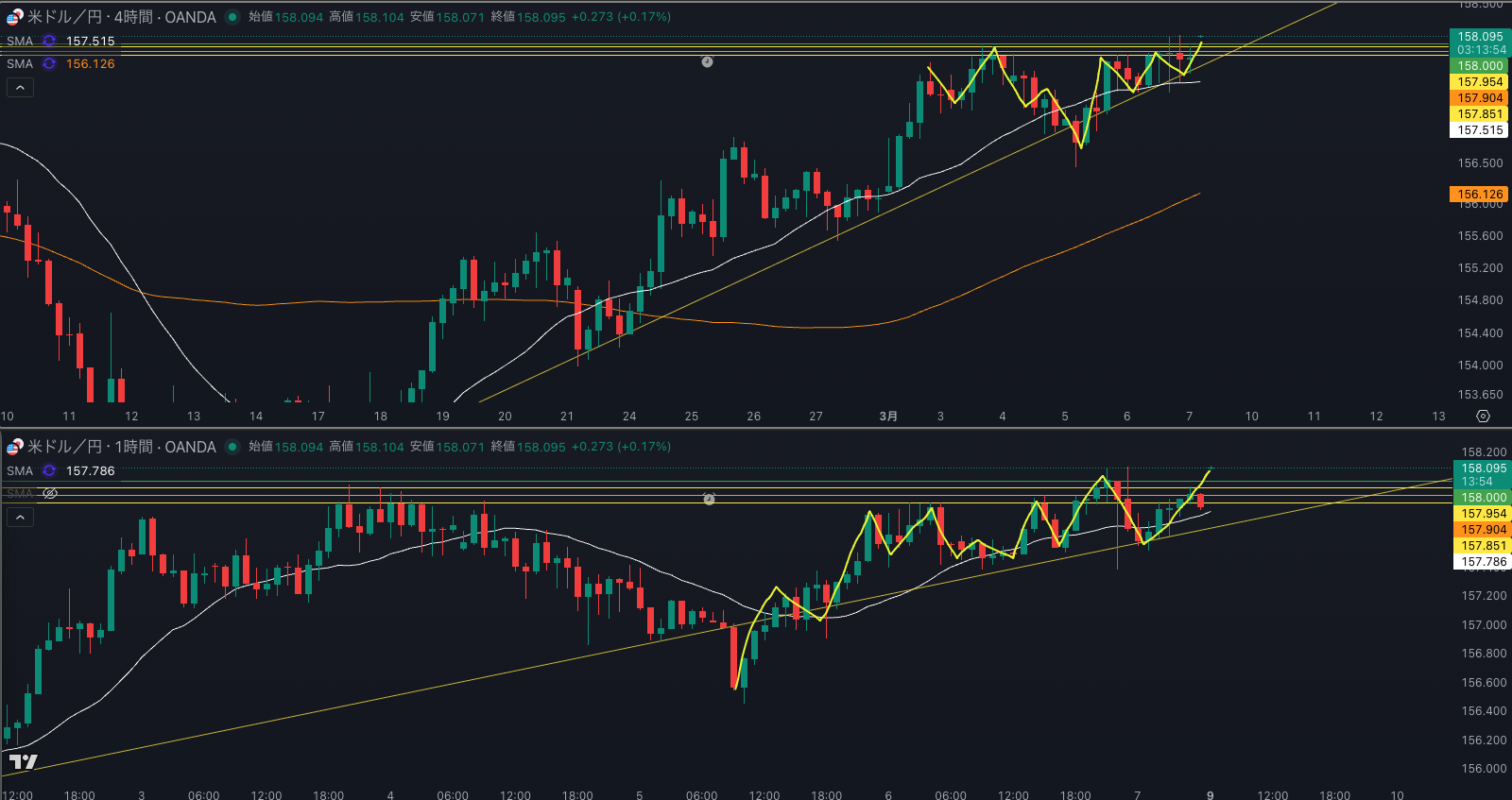The height and width of the screenshot is (800, 1512).
Task: Click the SMA 157.786 legend label in 1-hour chart
Action: pos(20,471)
